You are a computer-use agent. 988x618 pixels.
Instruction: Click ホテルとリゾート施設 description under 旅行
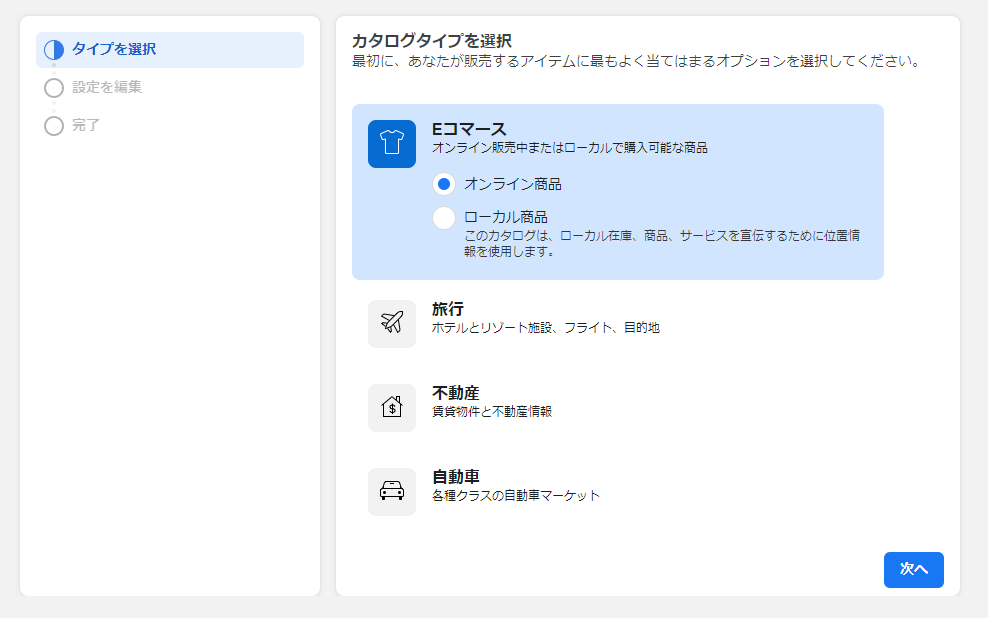(546, 328)
